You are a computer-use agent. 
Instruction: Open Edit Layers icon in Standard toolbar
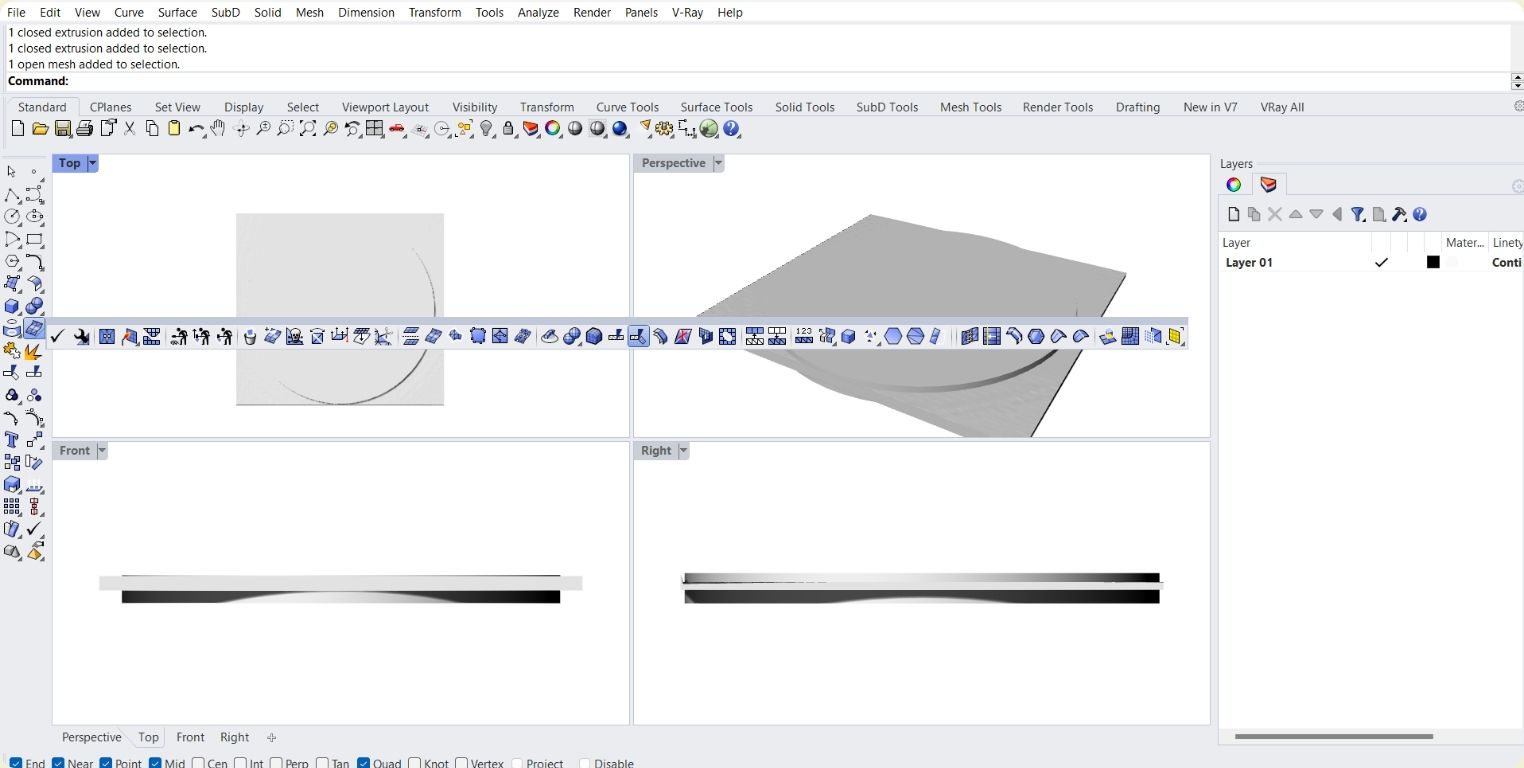[x=531, y=129]
